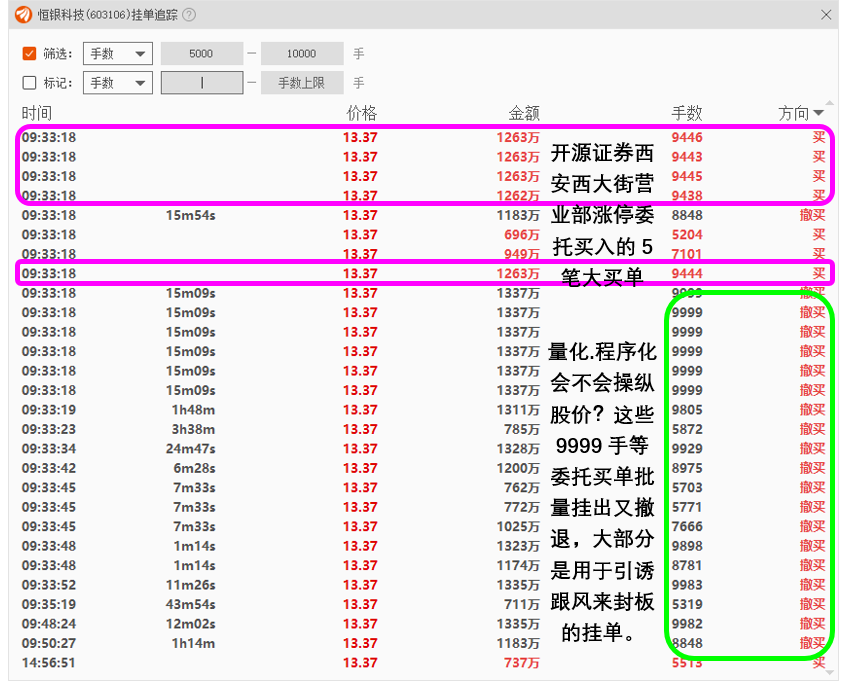Screen dimensions: 850x692
Task: Click the 手数上限 mark input field
Action: click(301, 83)
